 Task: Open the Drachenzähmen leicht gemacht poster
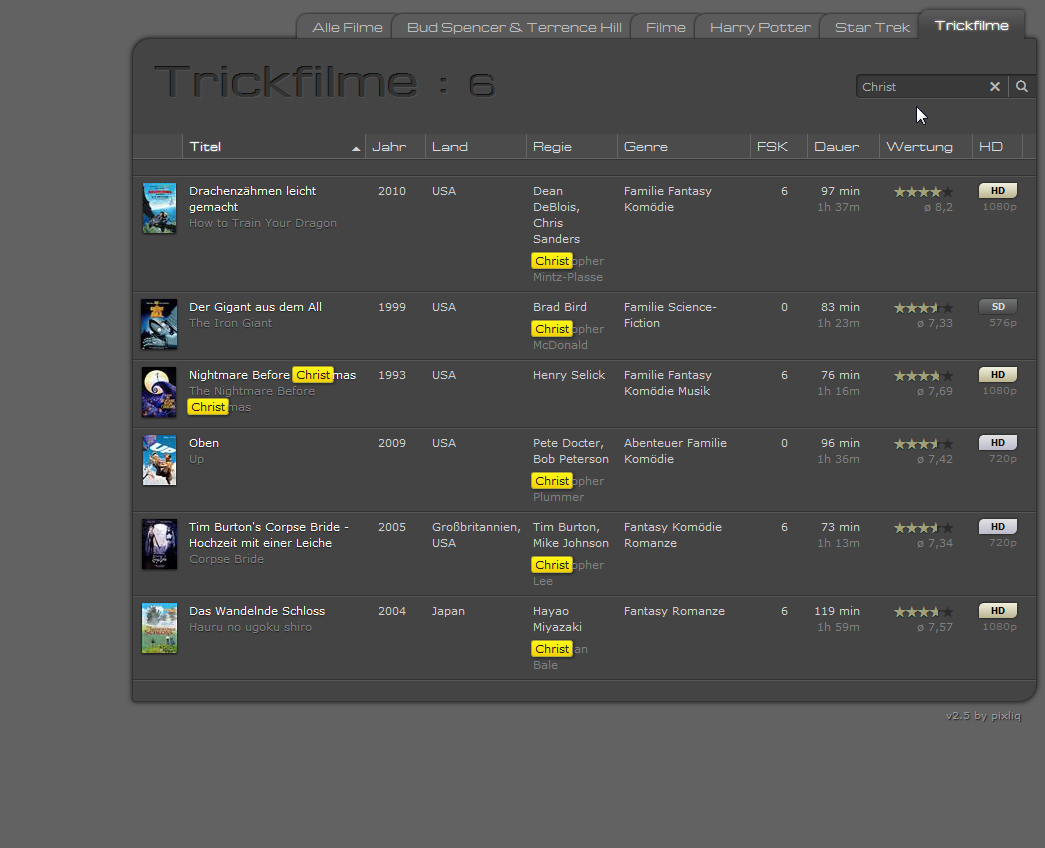(x=159, y=208)
